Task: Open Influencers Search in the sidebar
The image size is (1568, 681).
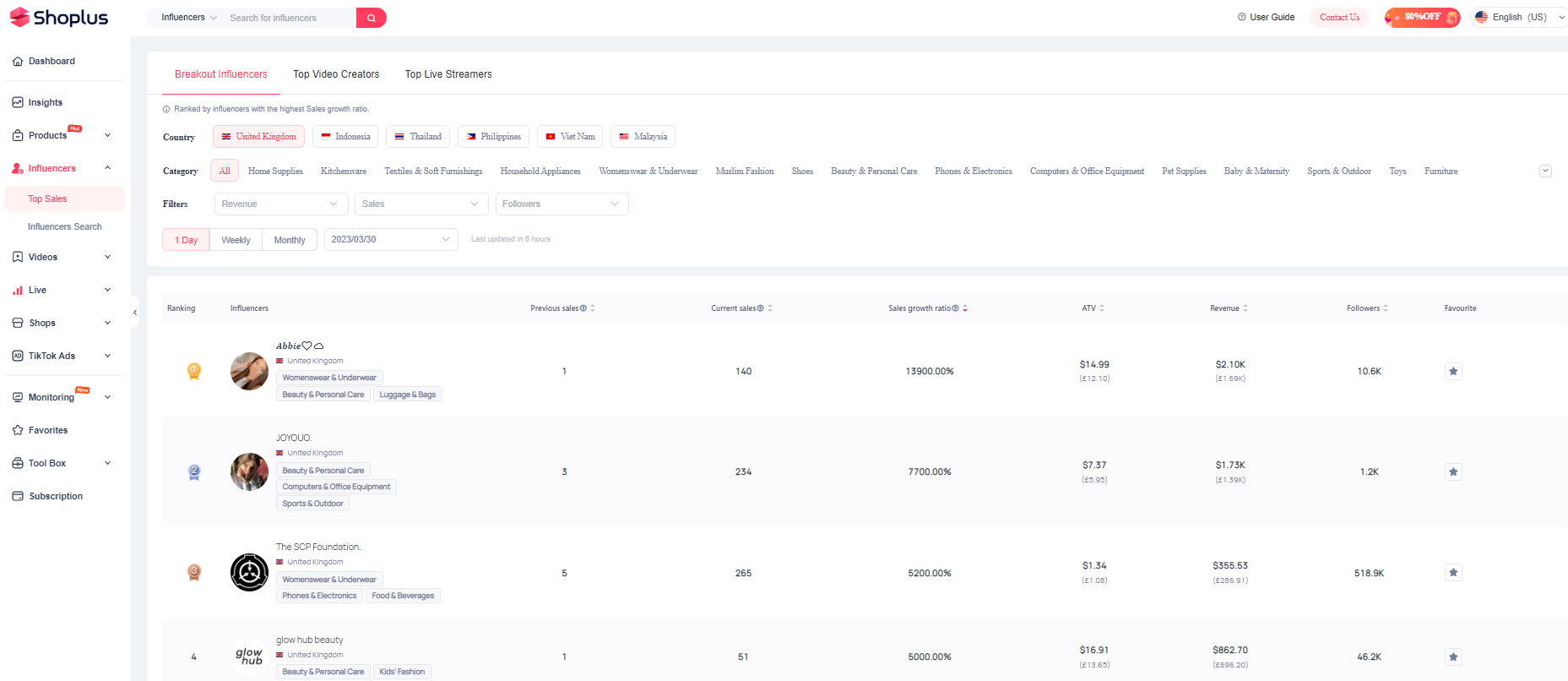Action: pyautogui.click(x=64, y=226)
